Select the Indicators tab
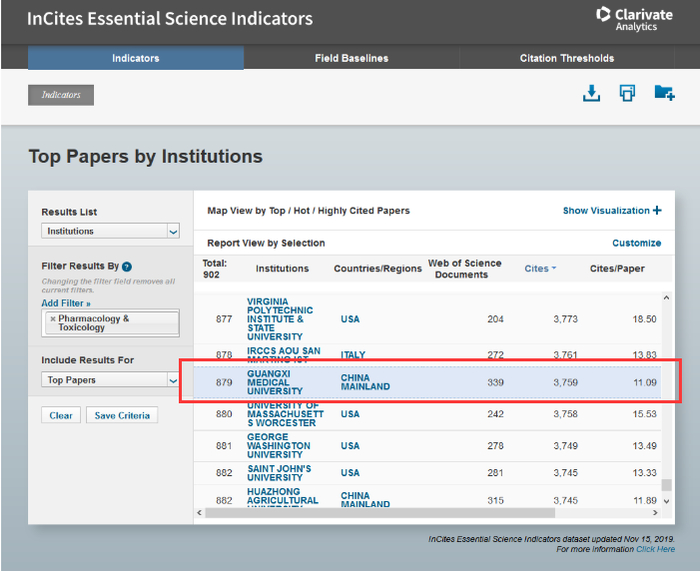 (x=135, y=58)
